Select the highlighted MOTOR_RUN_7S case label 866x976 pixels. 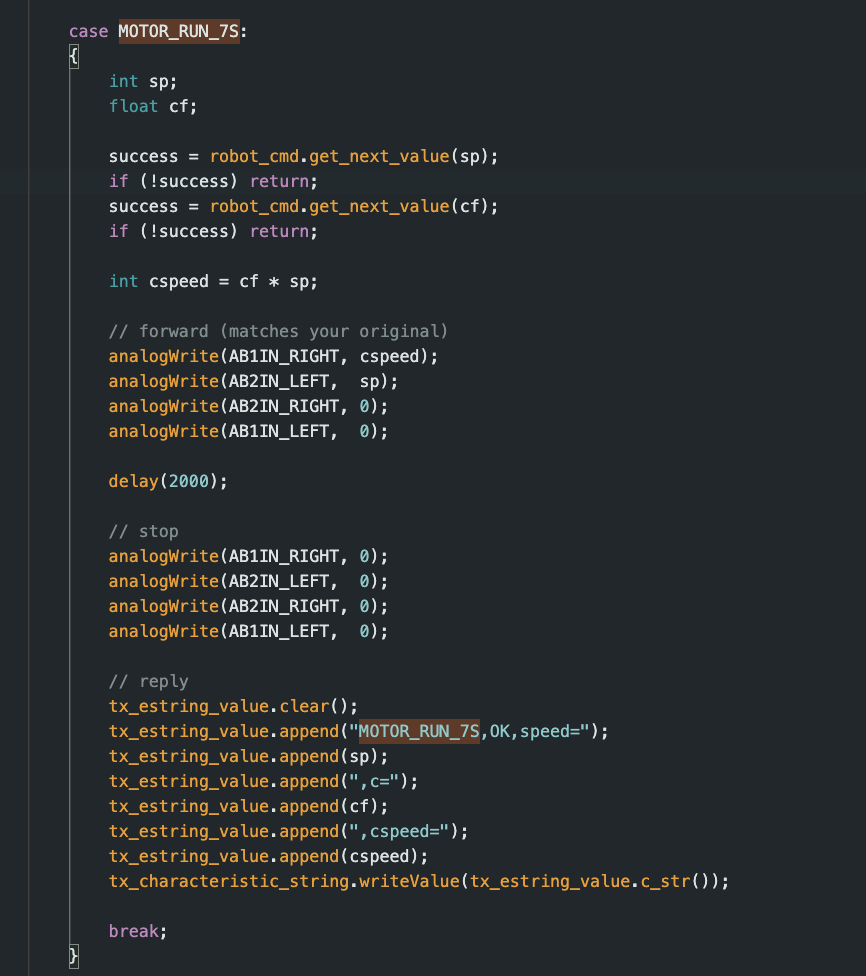point(180,31)
